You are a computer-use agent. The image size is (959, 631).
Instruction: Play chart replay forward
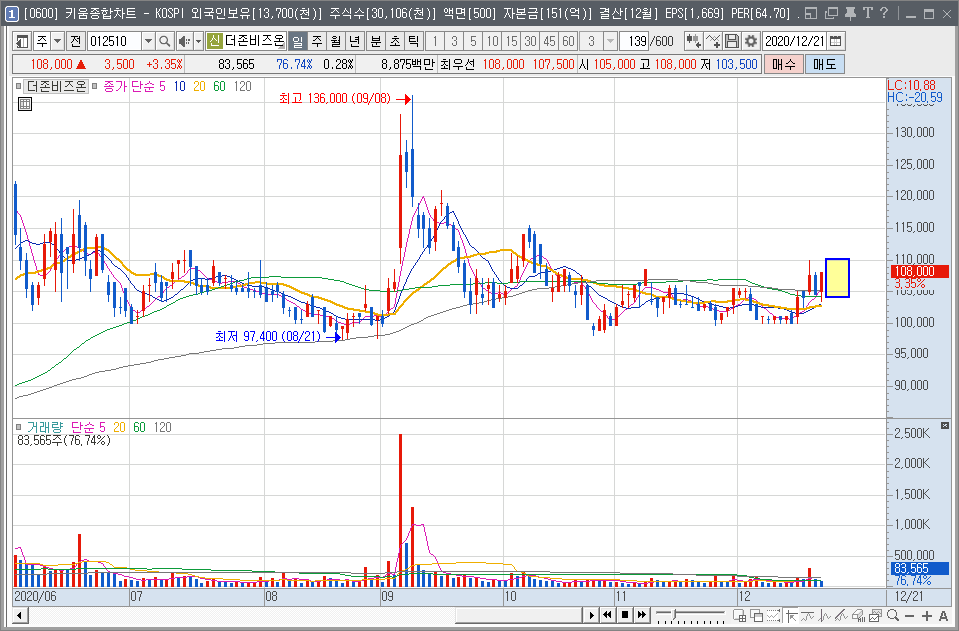[591, 615]
